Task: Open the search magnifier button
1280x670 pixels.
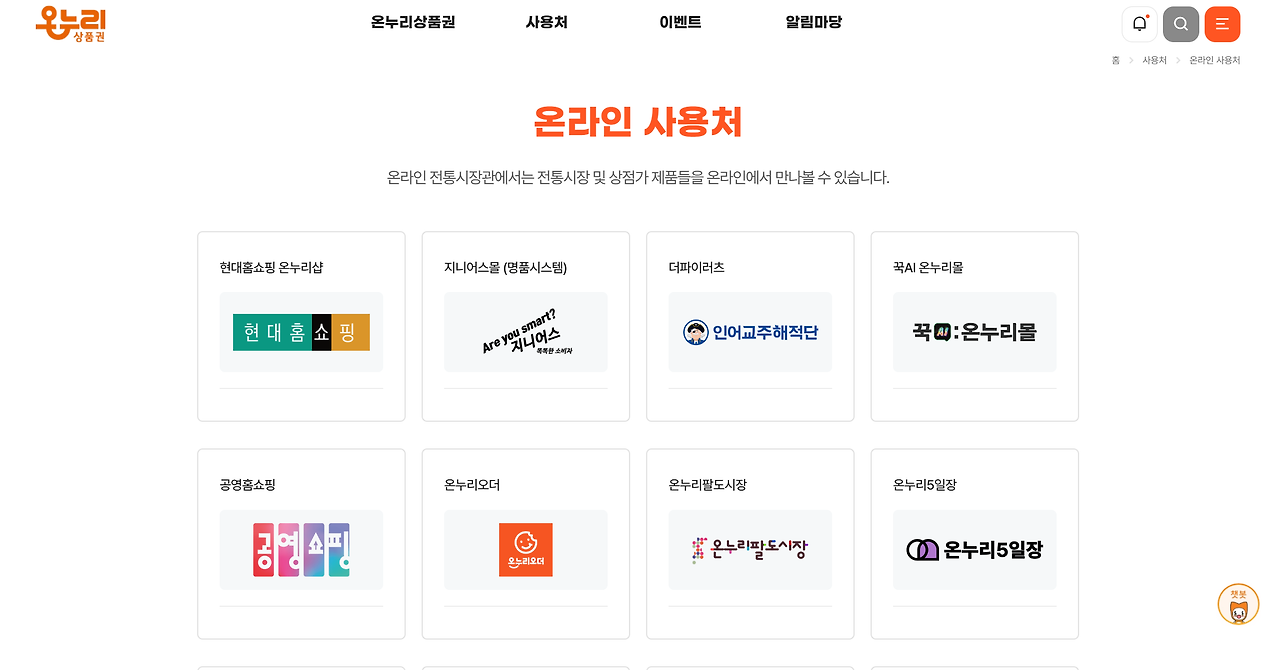Action: pyautogui.click(x=1181, y=24)
